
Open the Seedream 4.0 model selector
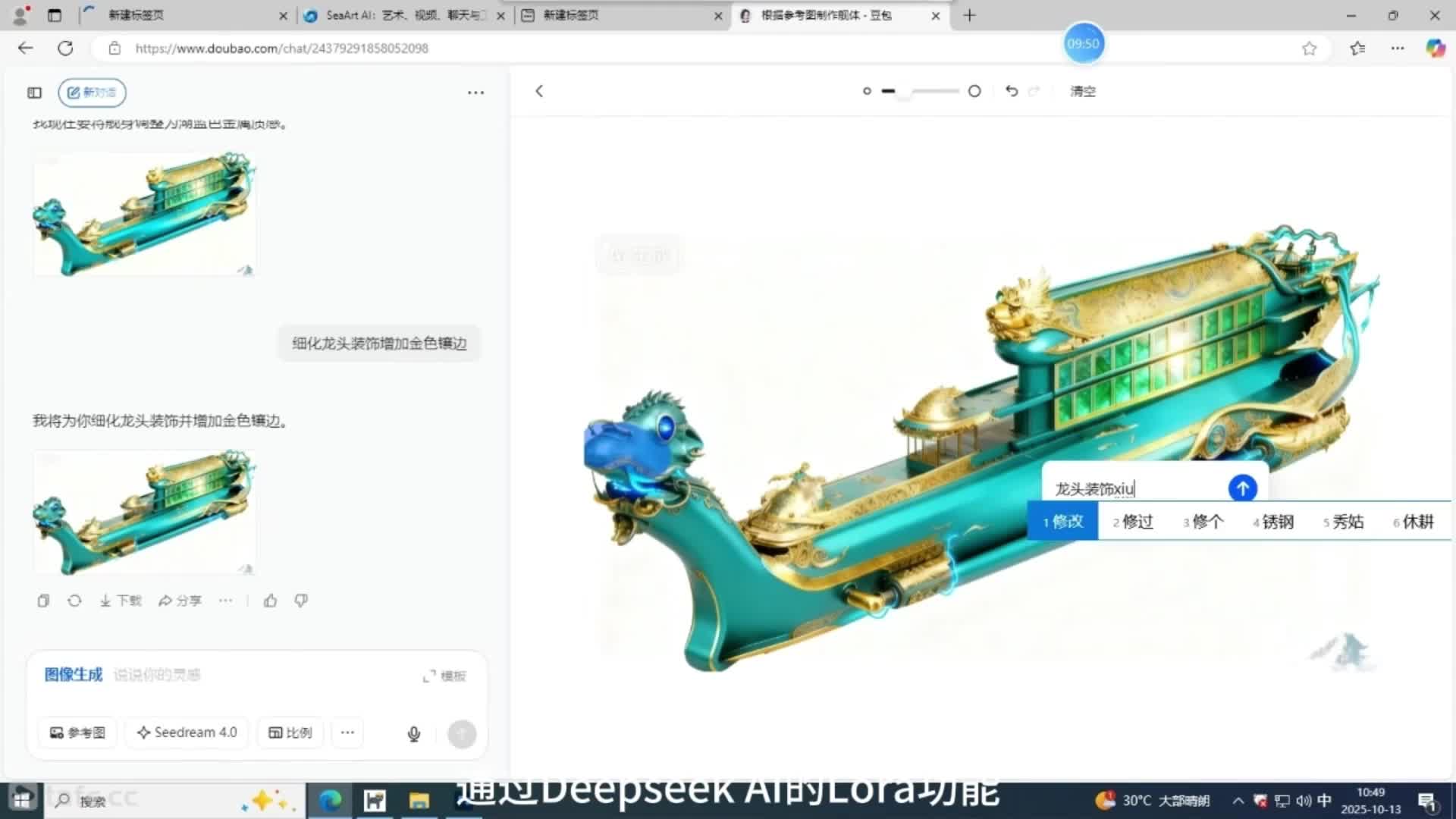tap(187, 733)
